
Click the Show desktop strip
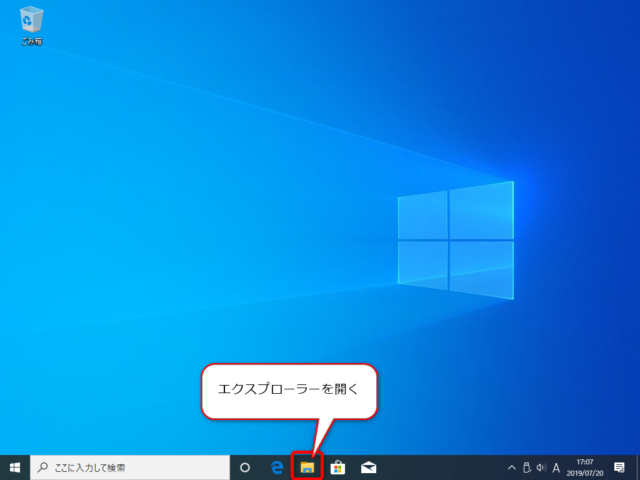click(x=638, y=468)
